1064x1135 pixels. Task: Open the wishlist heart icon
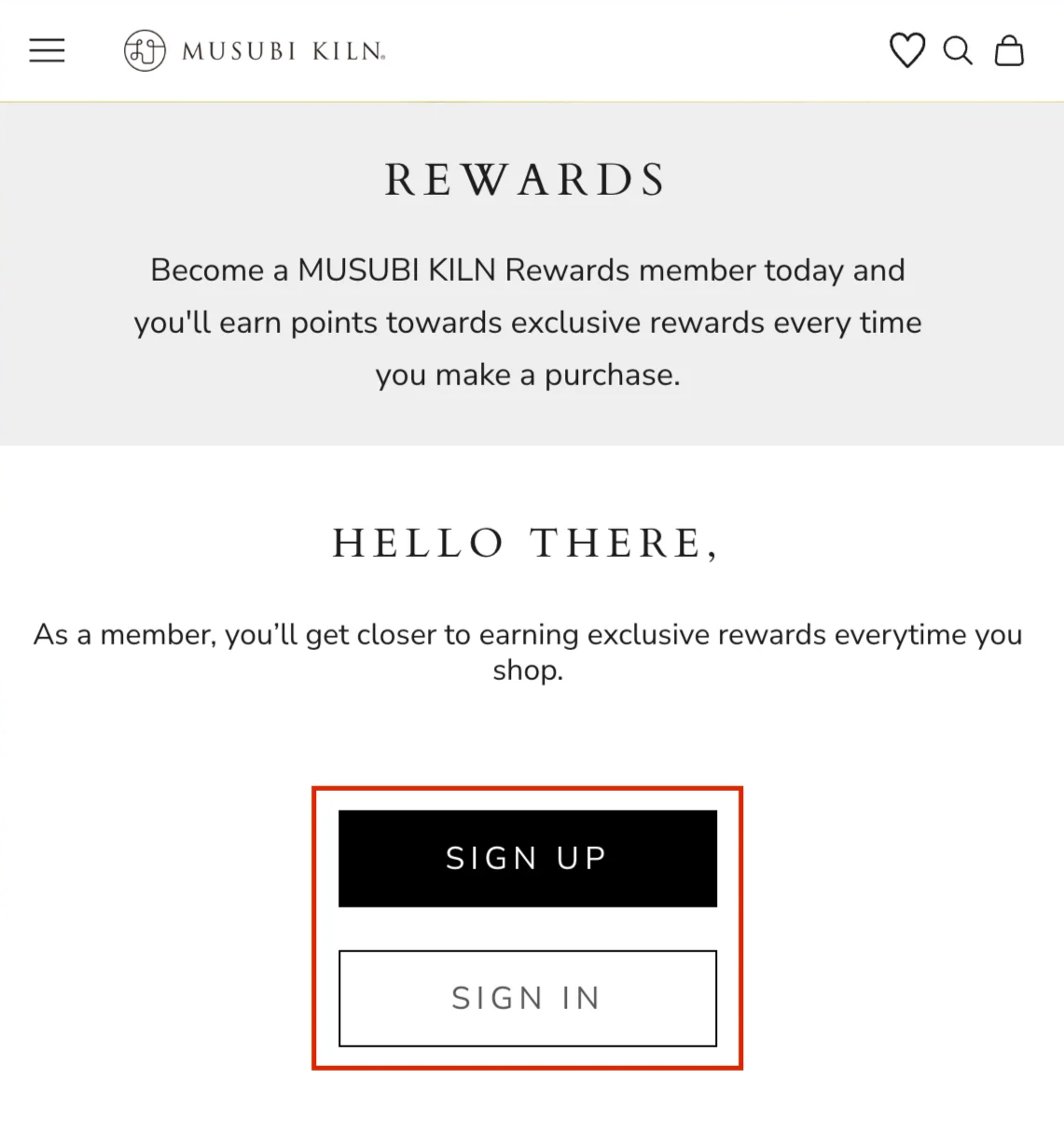pyautogui.click(x=906, y=50)
